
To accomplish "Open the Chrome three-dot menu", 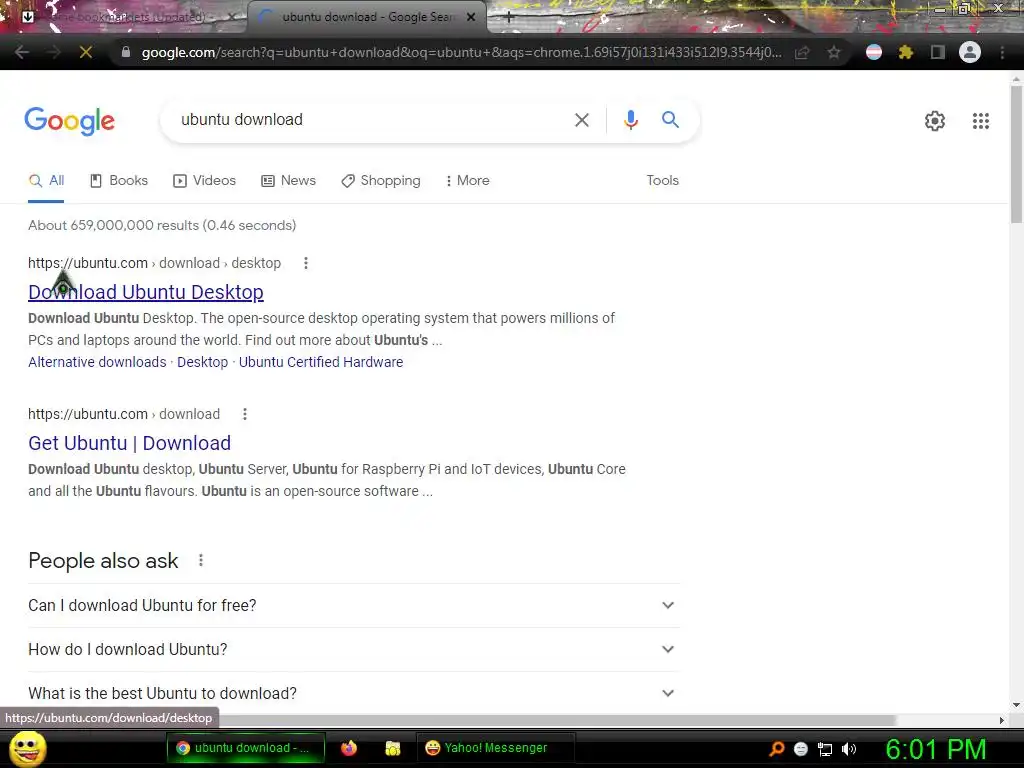I will tap(1002, 52).
